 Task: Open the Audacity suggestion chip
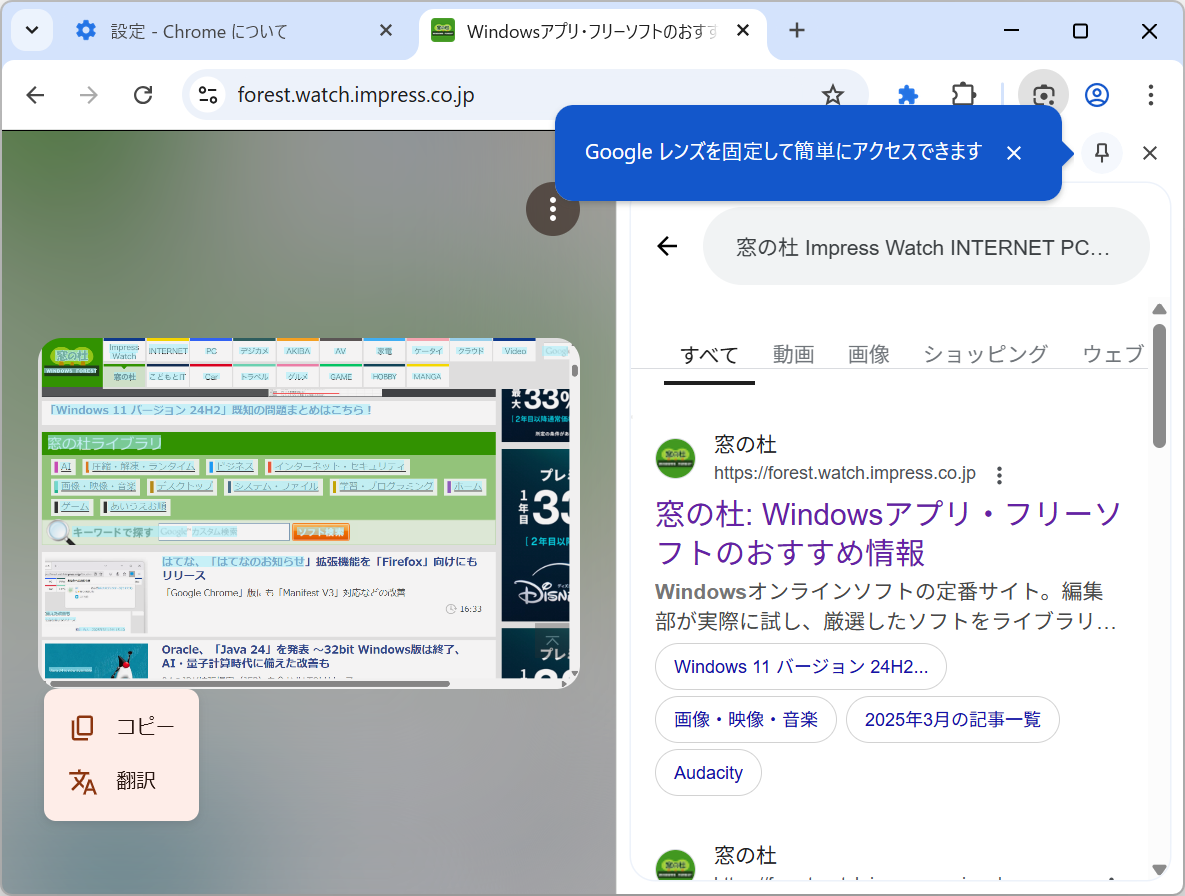[708, 772]
